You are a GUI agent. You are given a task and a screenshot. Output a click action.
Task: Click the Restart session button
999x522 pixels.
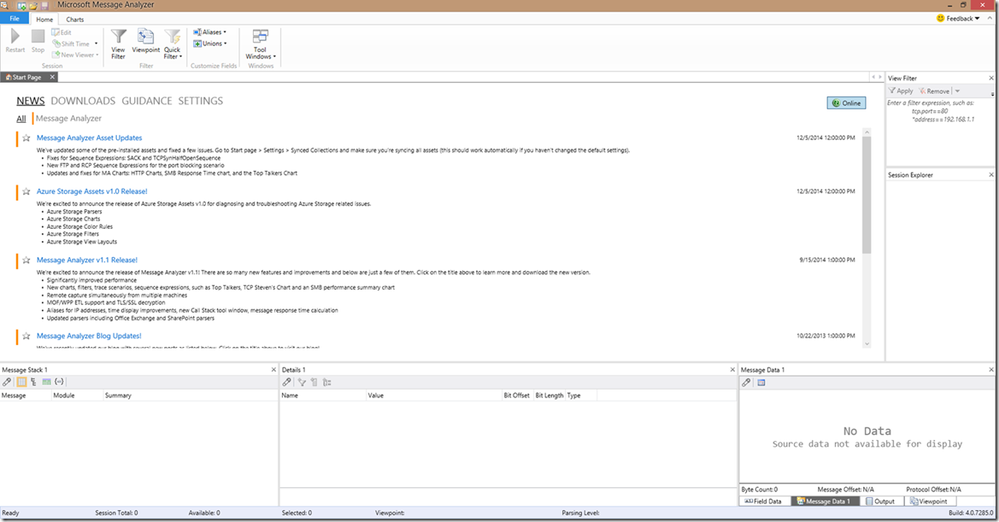point(15,41)
